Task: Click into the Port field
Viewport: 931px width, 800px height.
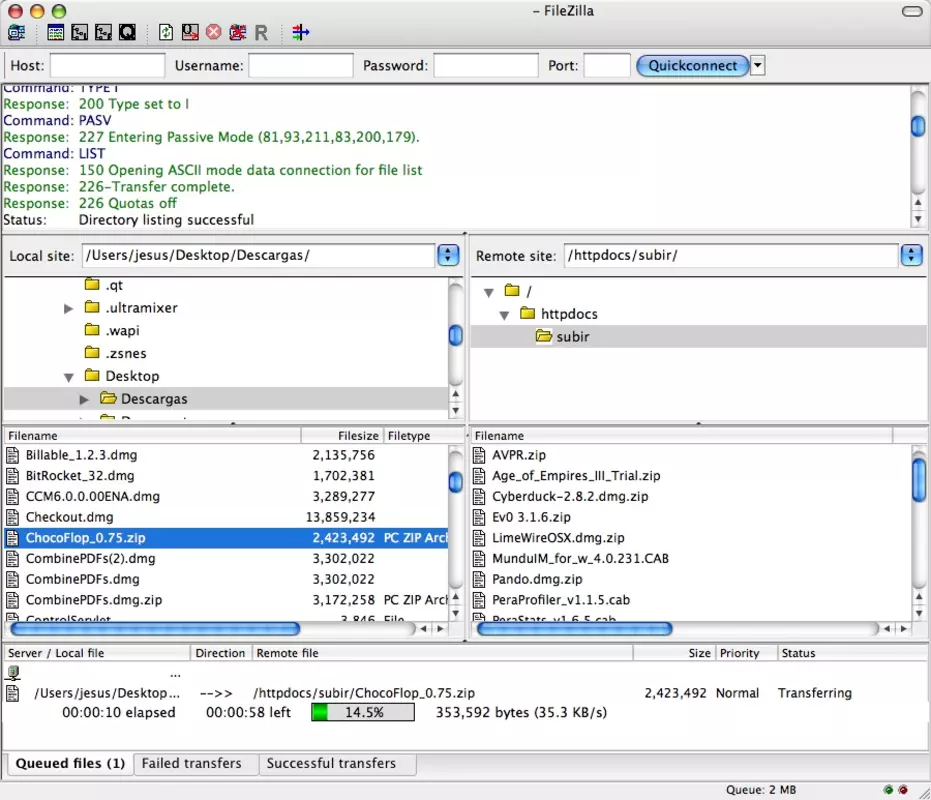Action: tap(607, 65)
